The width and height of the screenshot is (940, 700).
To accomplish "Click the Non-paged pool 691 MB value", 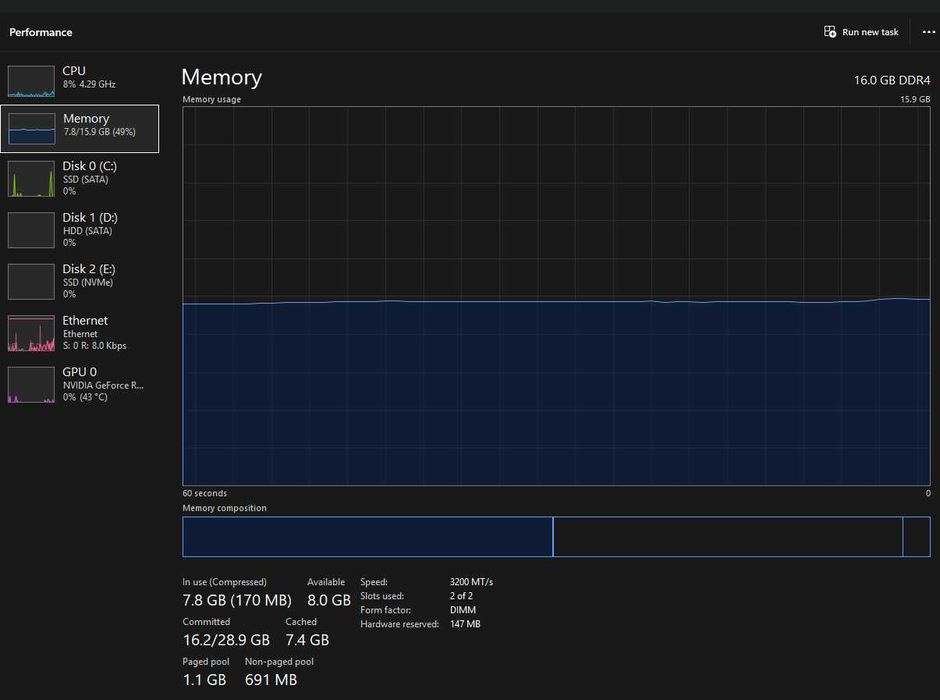I will 271,680.
